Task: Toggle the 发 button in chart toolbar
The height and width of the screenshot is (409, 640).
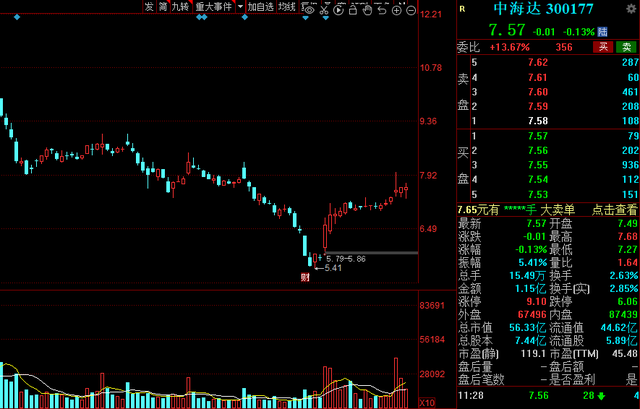Action: 149,7
